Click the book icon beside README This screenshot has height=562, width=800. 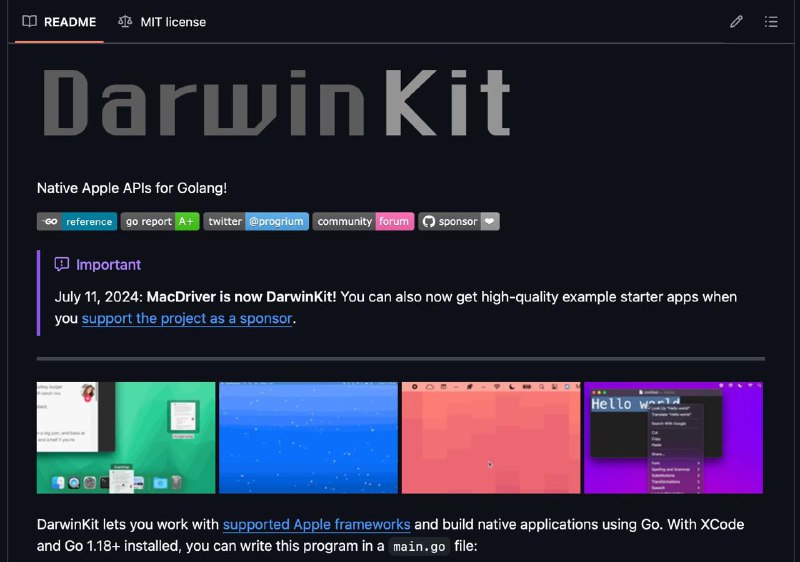(30, 21)
